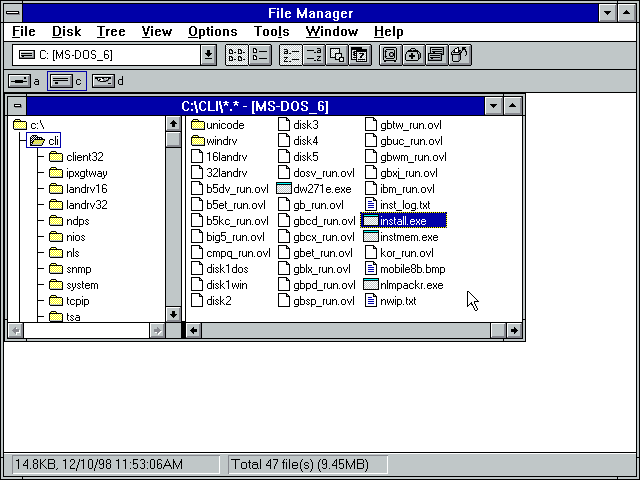Select the disk3 file icon
Image resolution: width=640 pixels, height=480 pixels.
tap(284, 124)
